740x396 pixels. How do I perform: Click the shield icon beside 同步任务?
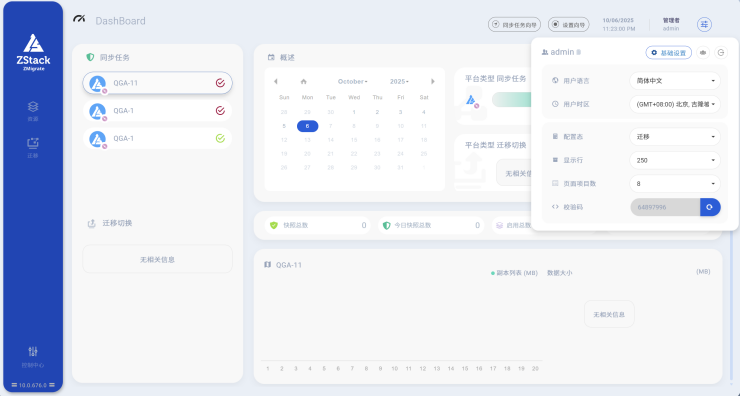pyautogui.click(x=90, y=57)
